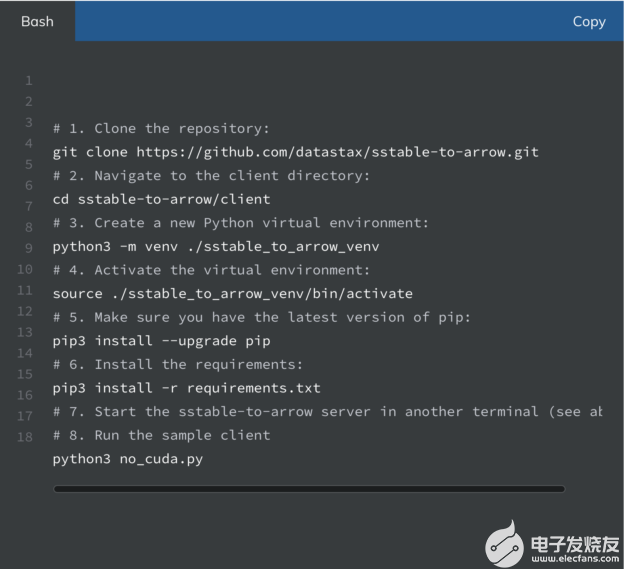Click the 'latest version of pip' comment line
This screenshot has height=569, width=625.
[261, 317]
